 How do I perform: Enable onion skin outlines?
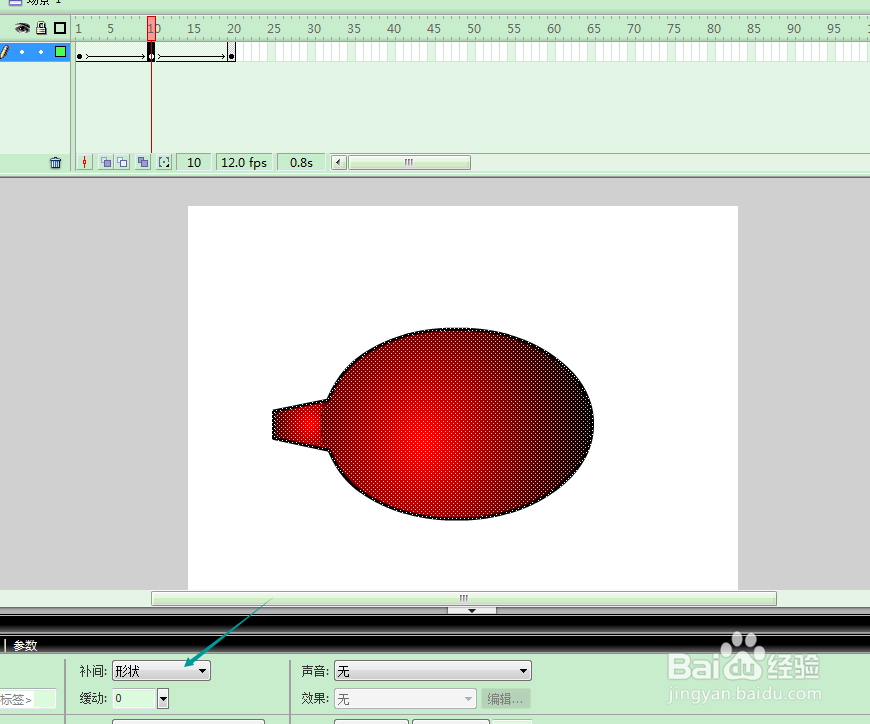123,163
